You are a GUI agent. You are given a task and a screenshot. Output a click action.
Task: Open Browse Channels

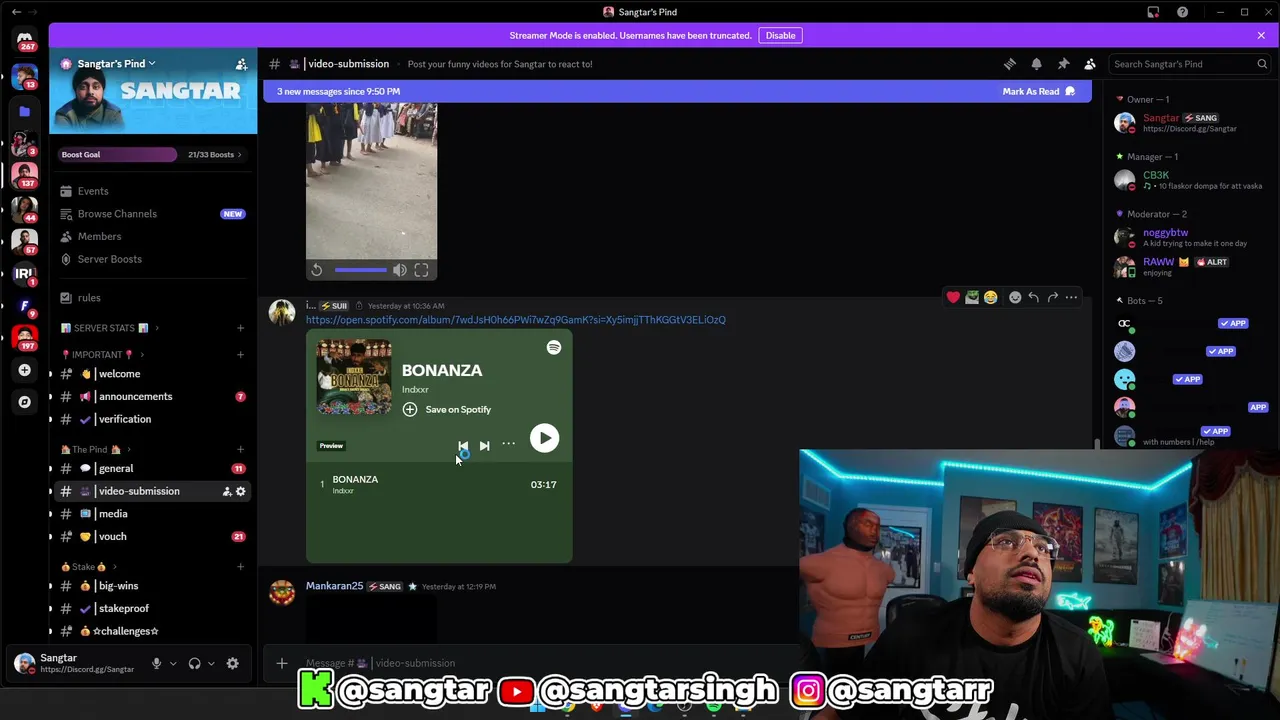tap(152, 214)
